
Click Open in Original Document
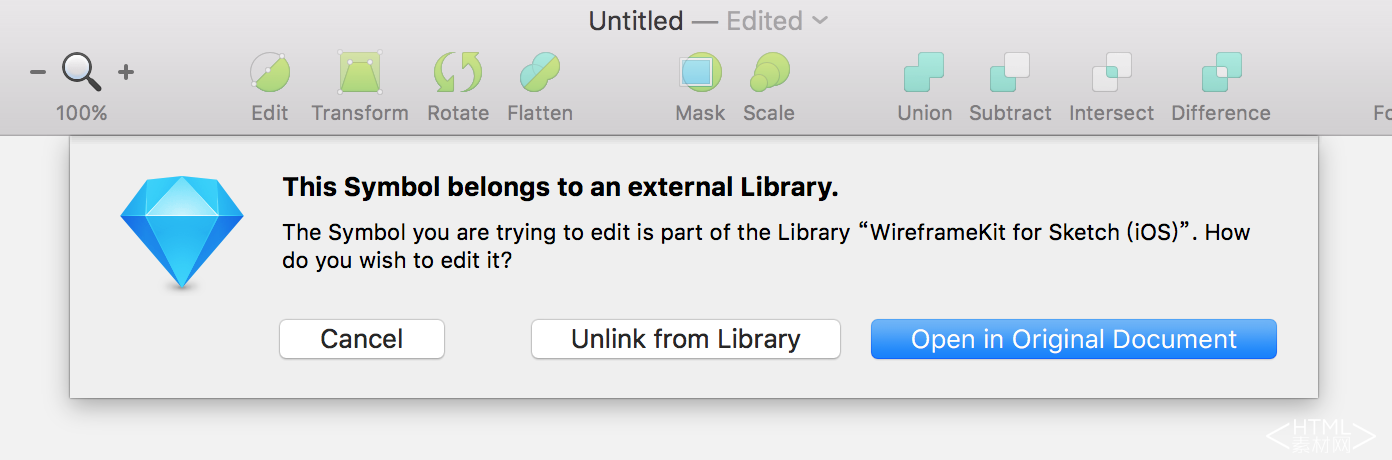[1074, 339]
